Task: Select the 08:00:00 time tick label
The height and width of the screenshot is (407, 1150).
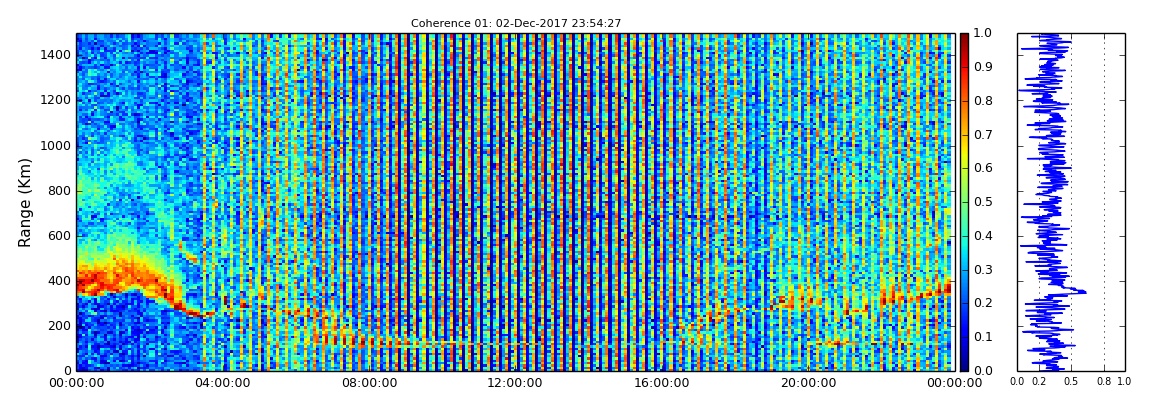Action: (367, 383)
